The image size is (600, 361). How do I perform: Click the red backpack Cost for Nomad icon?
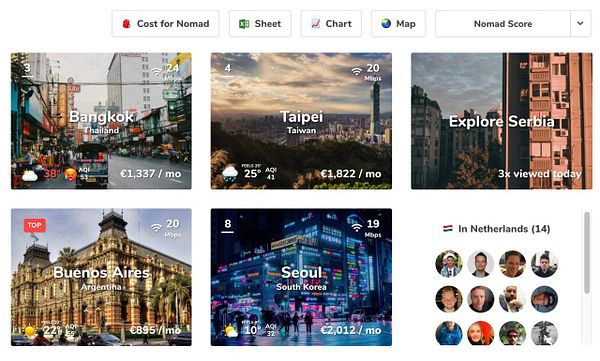coord(126,24)
